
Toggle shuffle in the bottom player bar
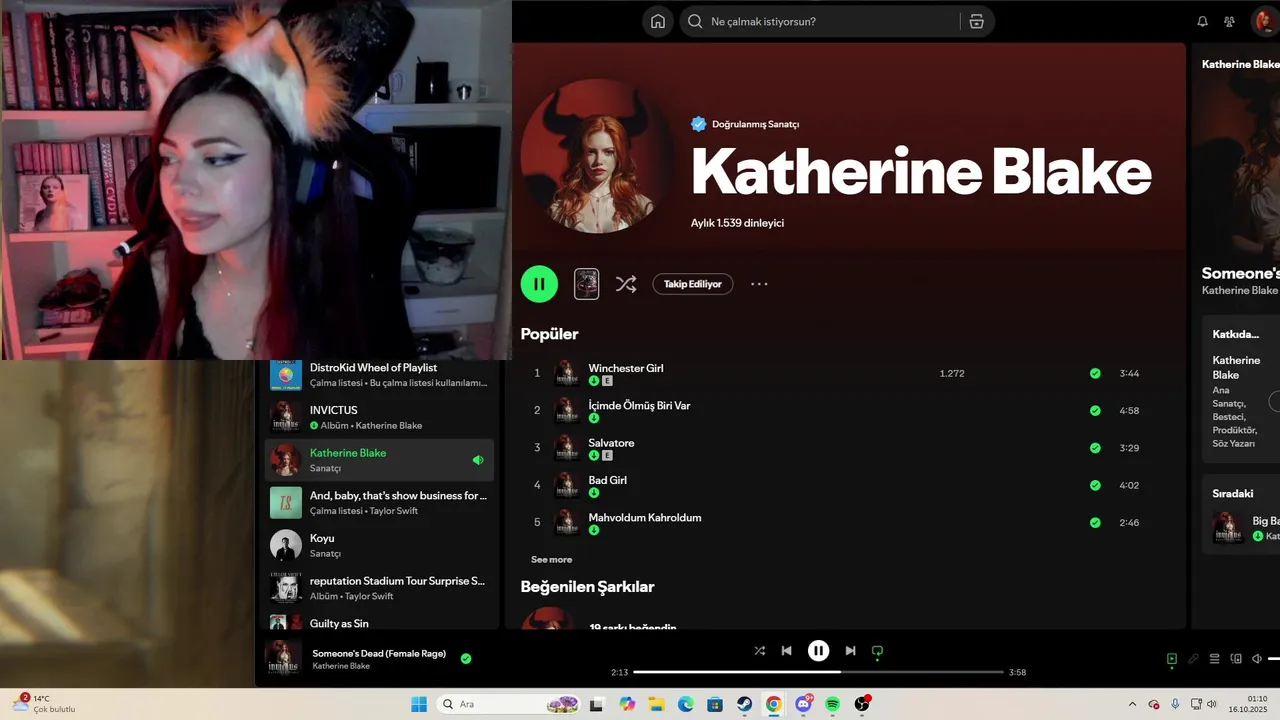(759, 651)
